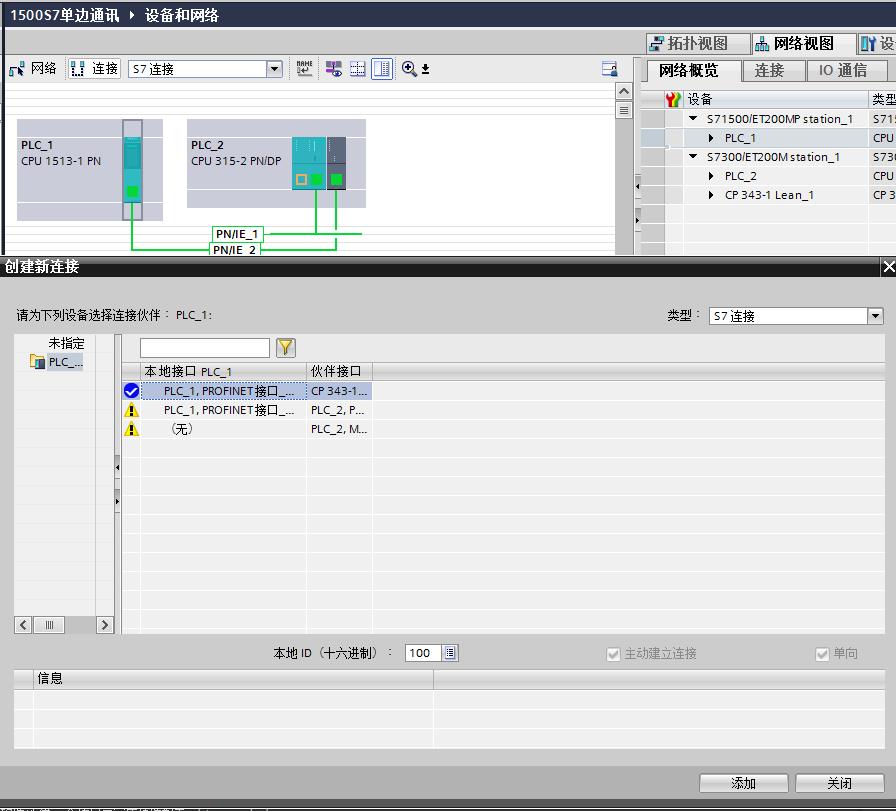The image size is (896, 811).
Task: Select partner interface PLC_2, M... cell
Action: (339, 429)
